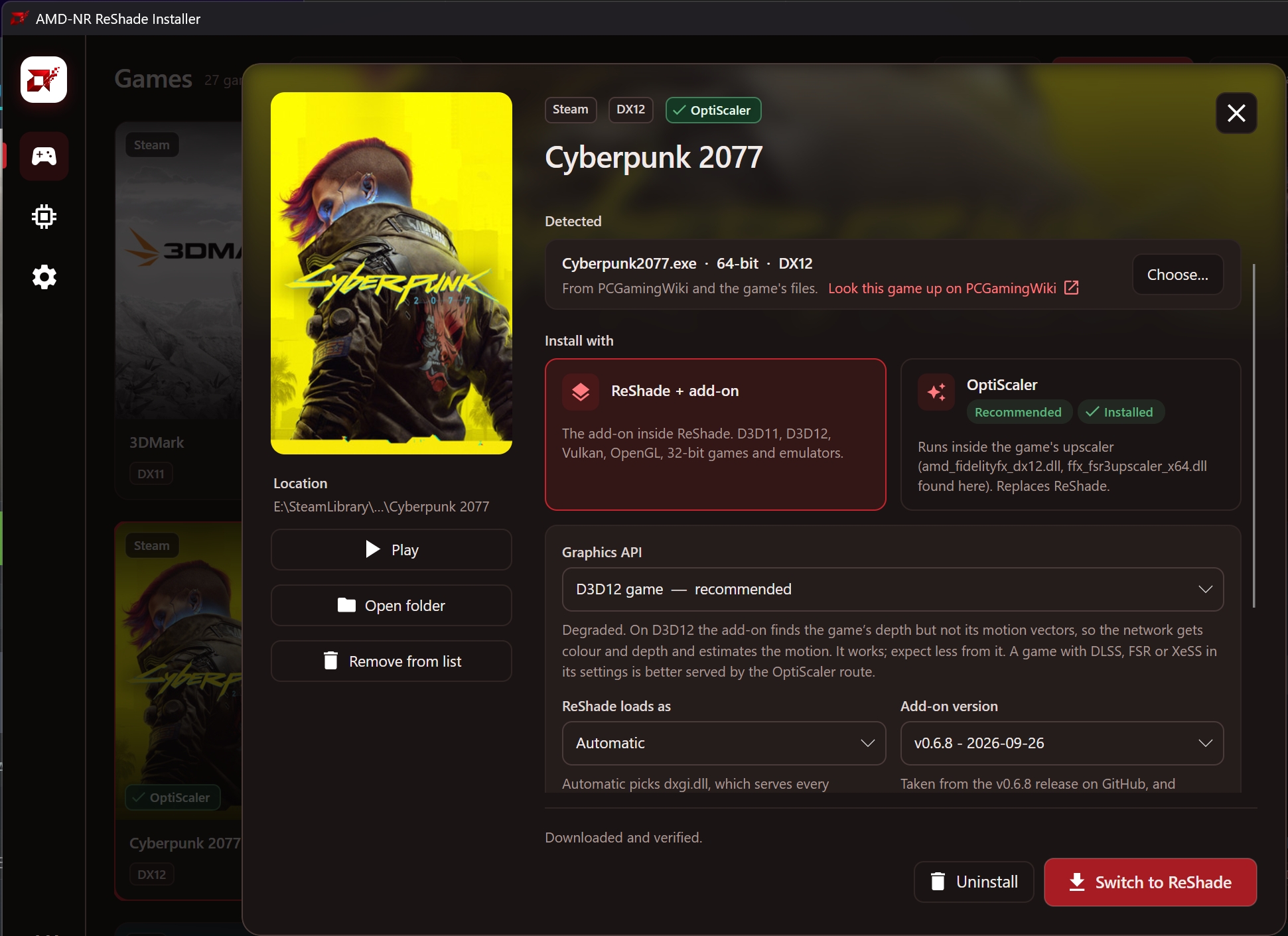Click the AMD icon in the title bar
1288x936 pixels.
point(19,18)
